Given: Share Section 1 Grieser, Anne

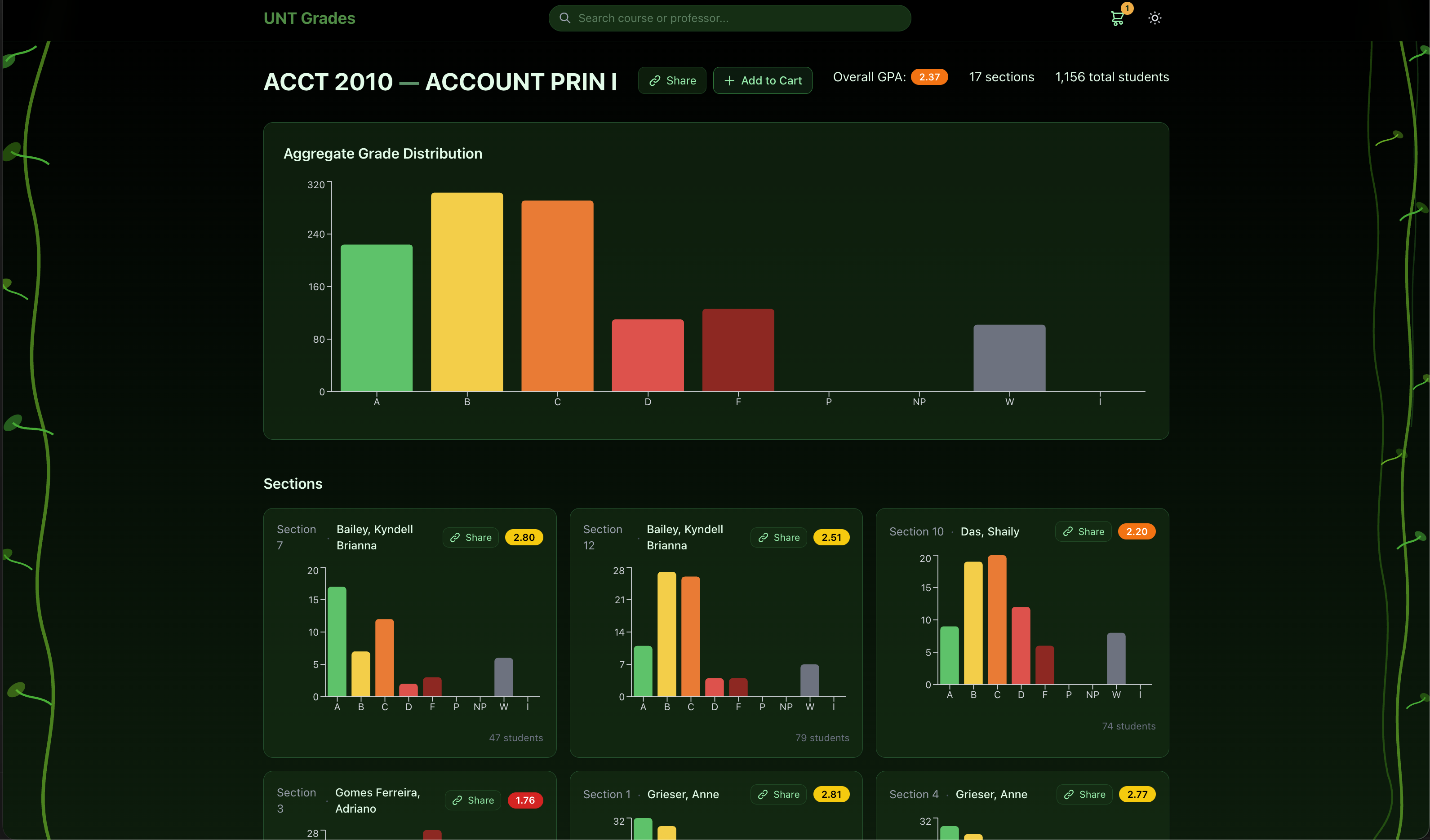Looking at the screenshot, I should [778, 794].
